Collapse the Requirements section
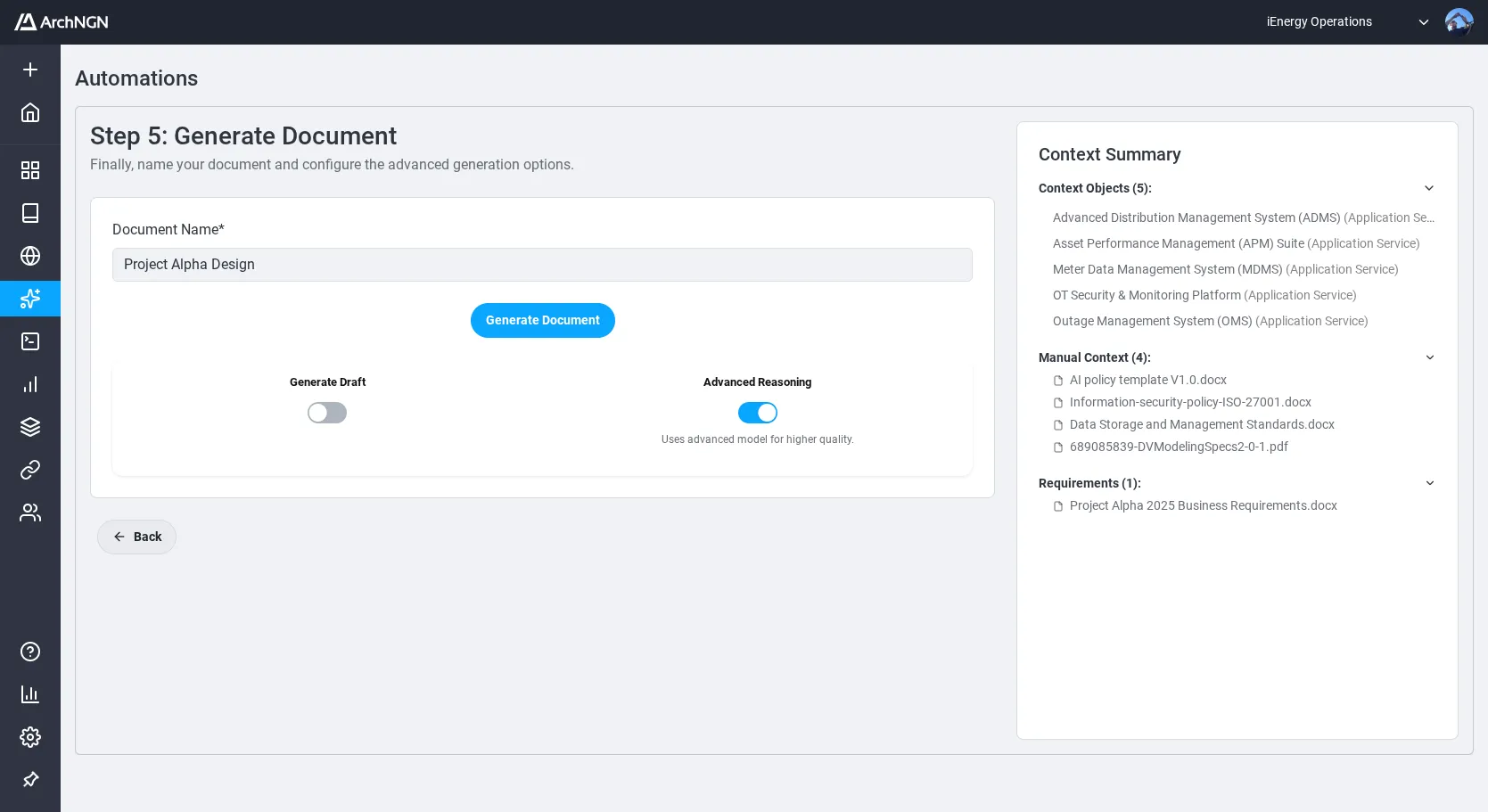This screenshot has width=1488, height=812. point(1429,482)
